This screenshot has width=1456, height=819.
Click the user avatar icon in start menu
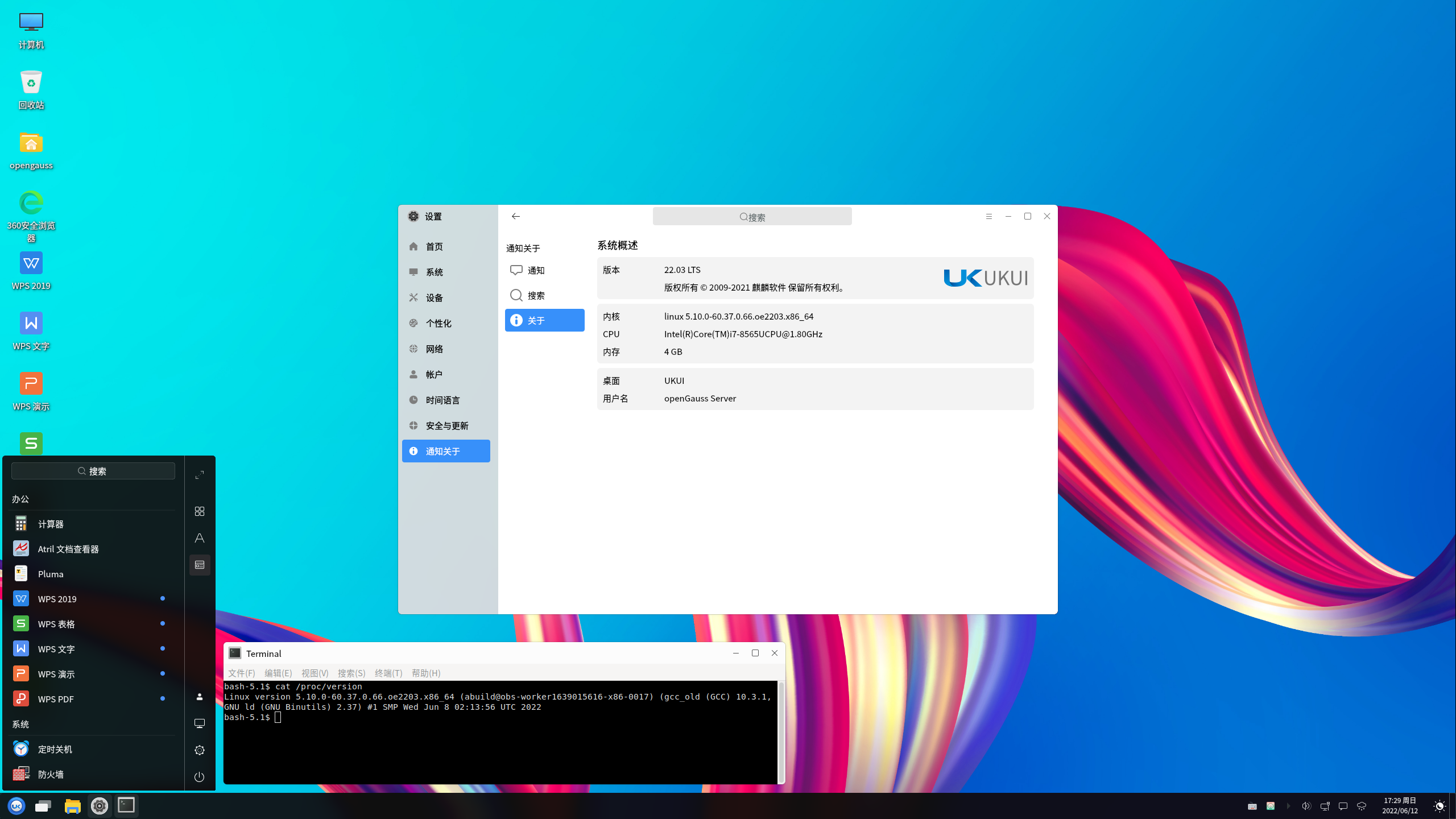coord(199,696)
